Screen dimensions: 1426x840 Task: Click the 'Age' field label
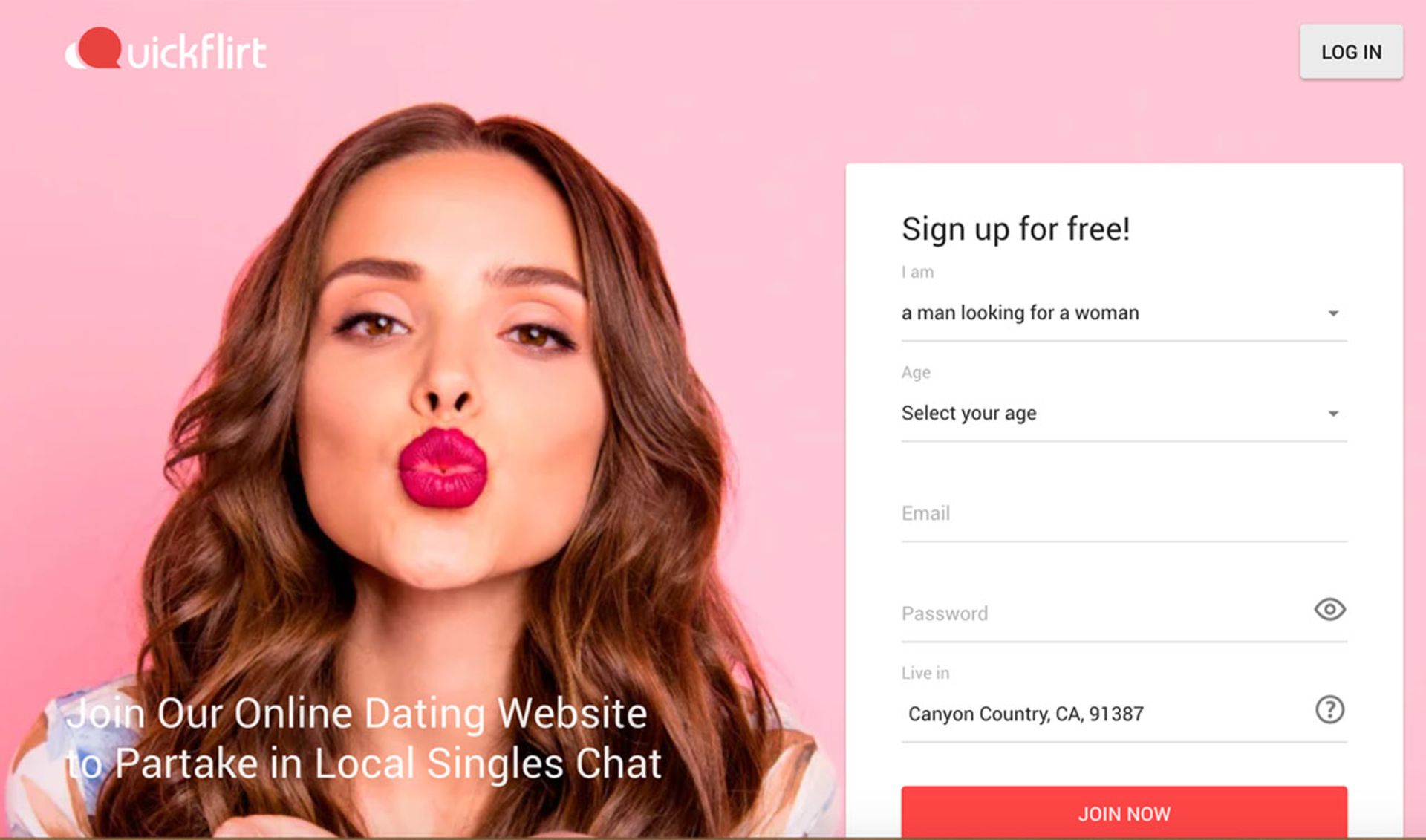coord(916,372)
